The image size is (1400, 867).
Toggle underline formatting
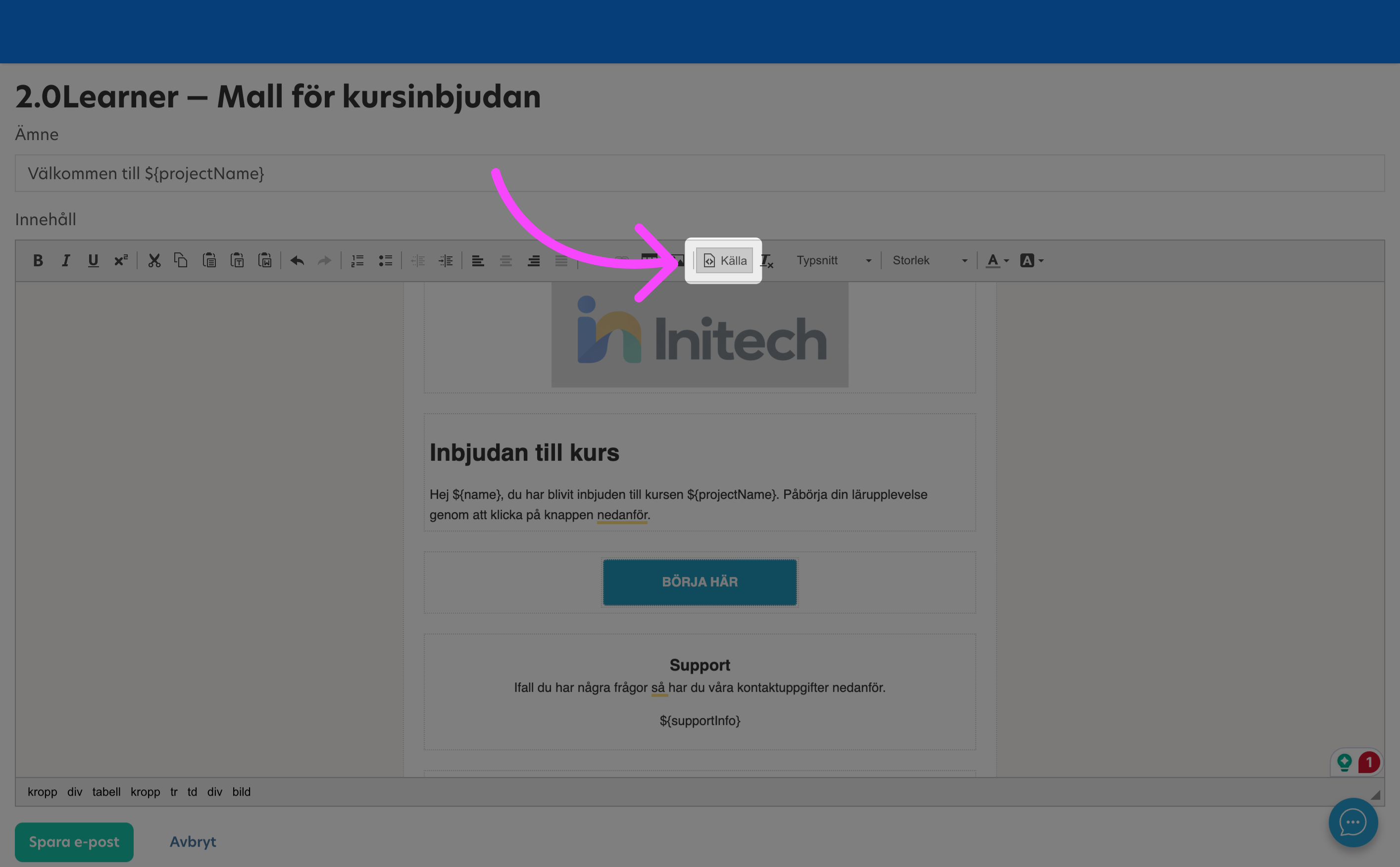(x=93, y=260)
